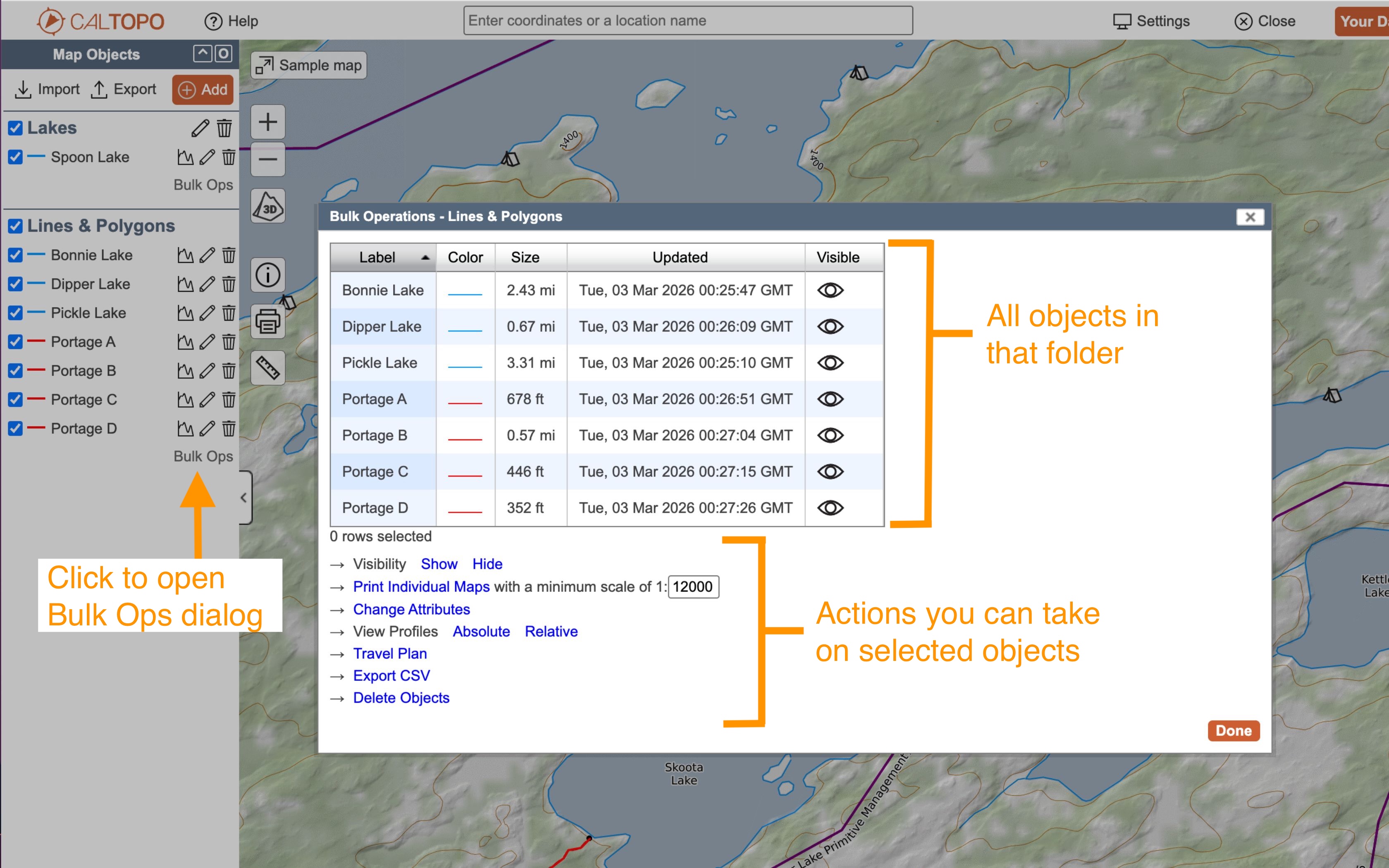Open map info icon

(268, 275)
